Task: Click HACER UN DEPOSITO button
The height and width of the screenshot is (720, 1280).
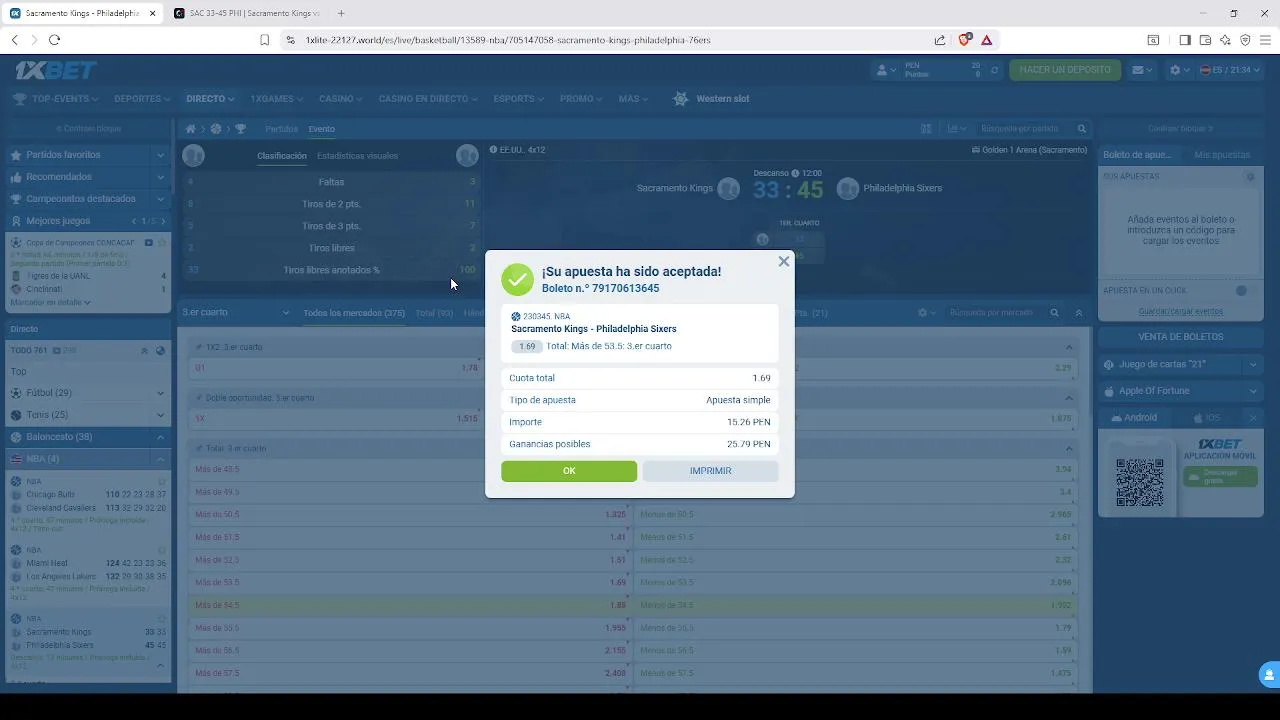Action: pos(1065,70)
